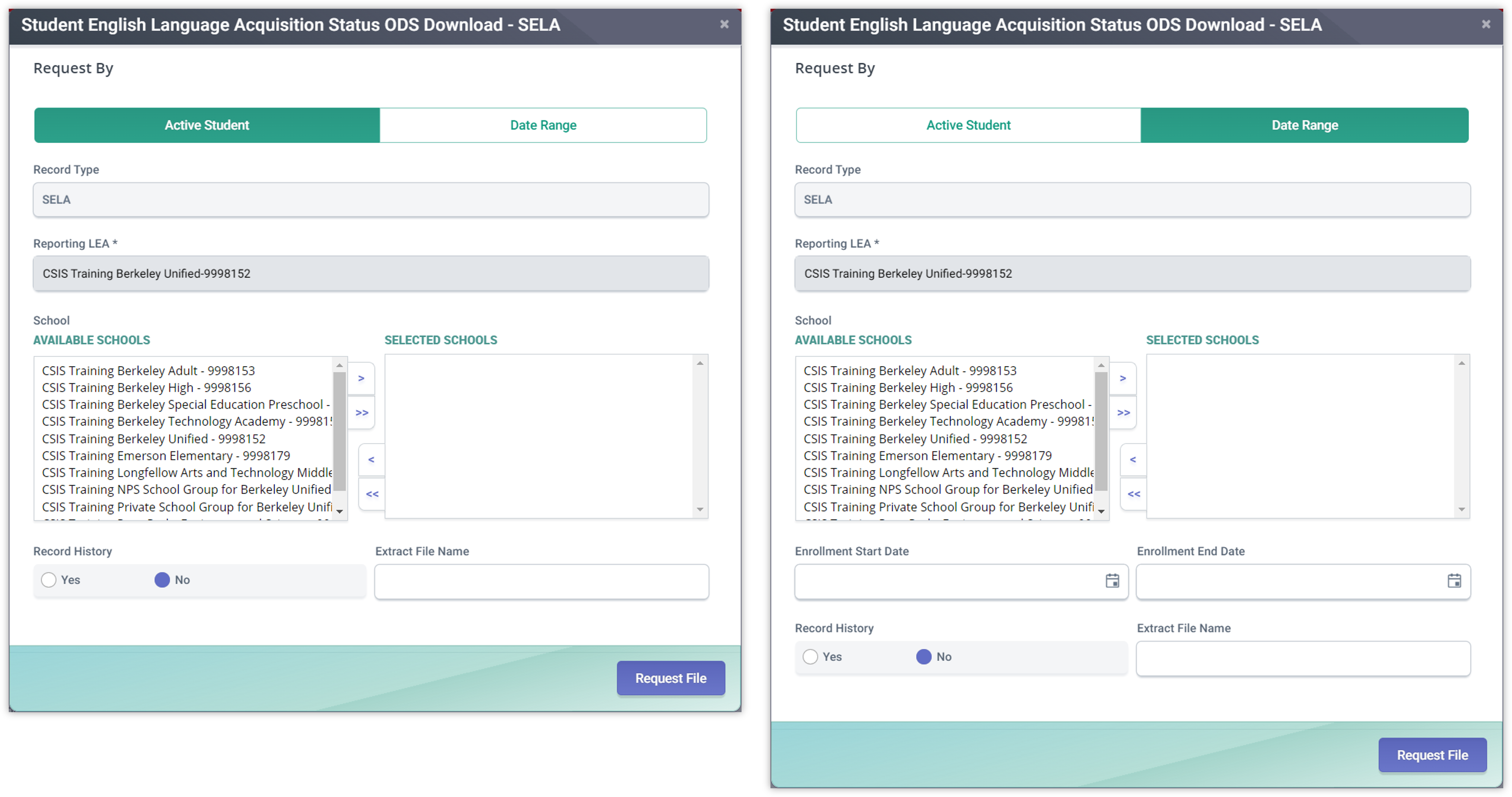Move selected school right in left dialog

[x=362, y=379]
